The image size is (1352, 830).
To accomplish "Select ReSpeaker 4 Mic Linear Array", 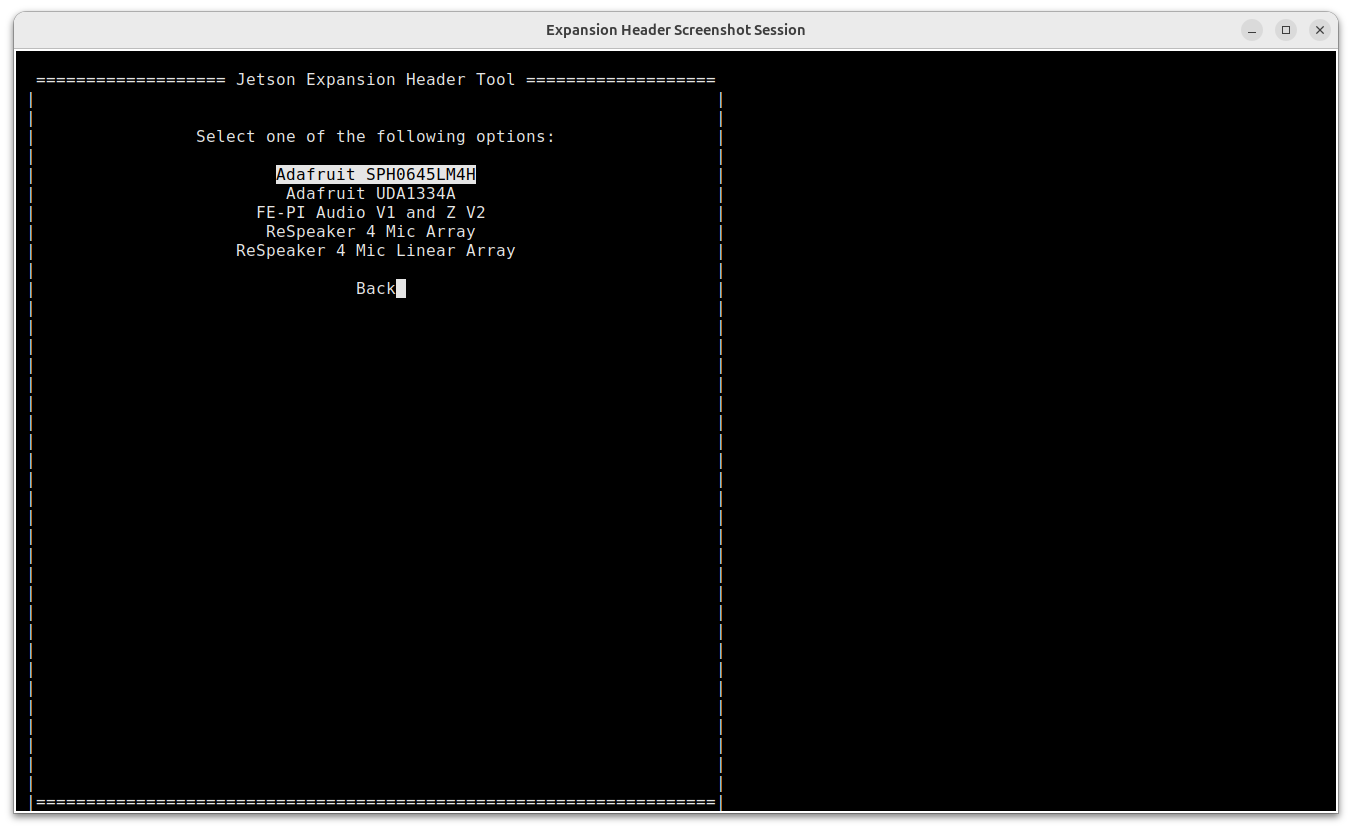I will click(376, 251).
